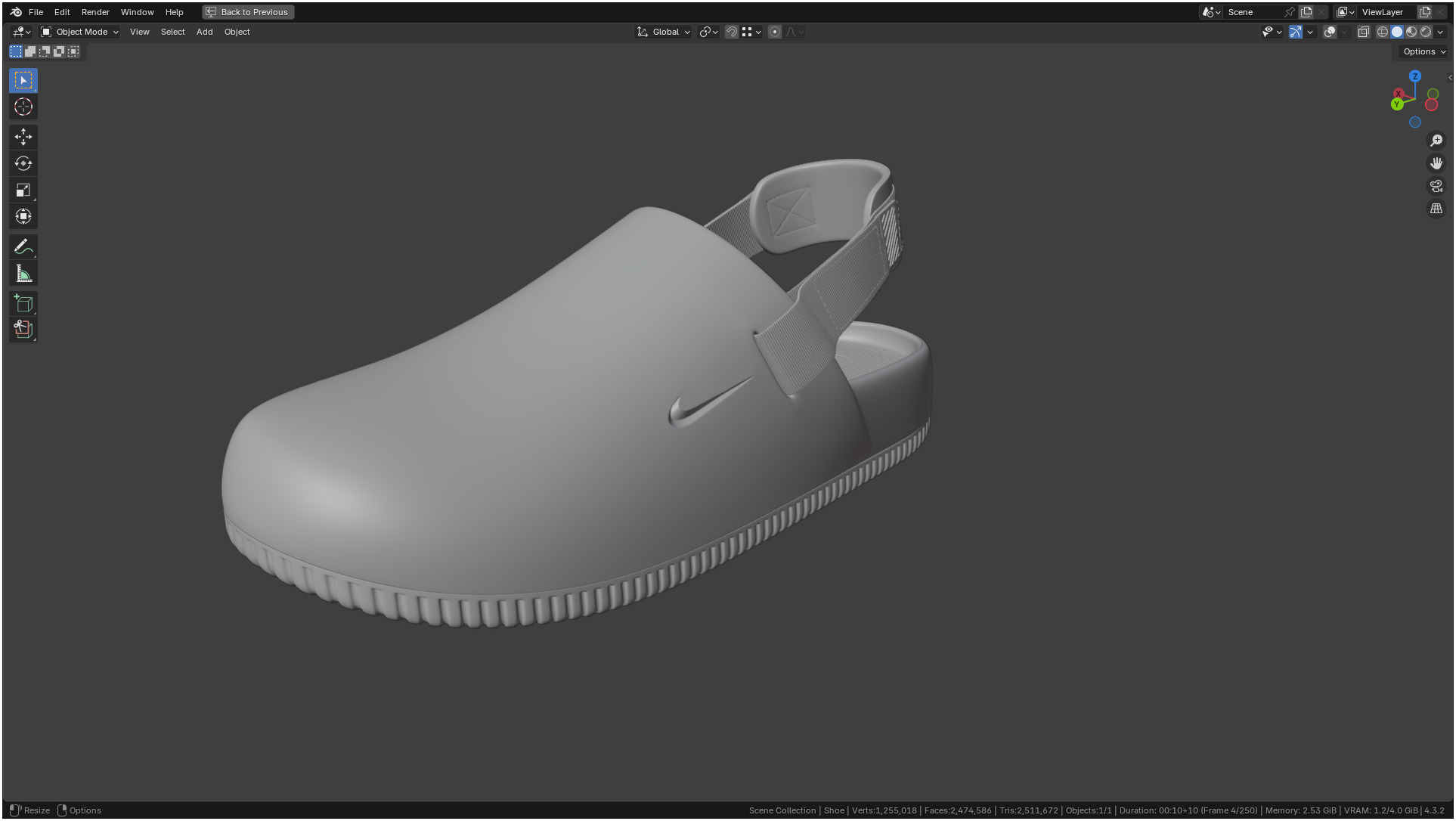Set selection mode to new
Screen dimensions: 1456x821
click(x=16, y=51)
